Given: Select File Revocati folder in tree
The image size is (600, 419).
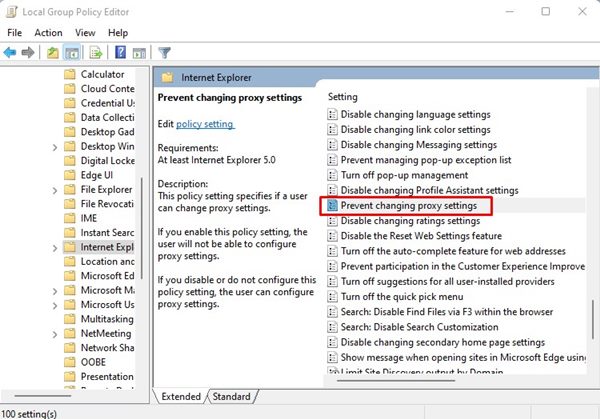Looking at the screenshot, I should 99,204.
